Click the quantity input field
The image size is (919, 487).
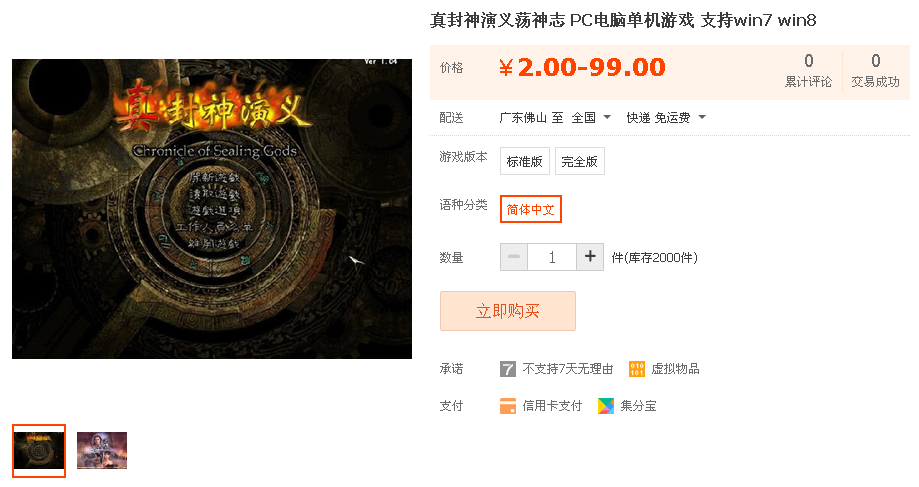(x=552, y=257)
